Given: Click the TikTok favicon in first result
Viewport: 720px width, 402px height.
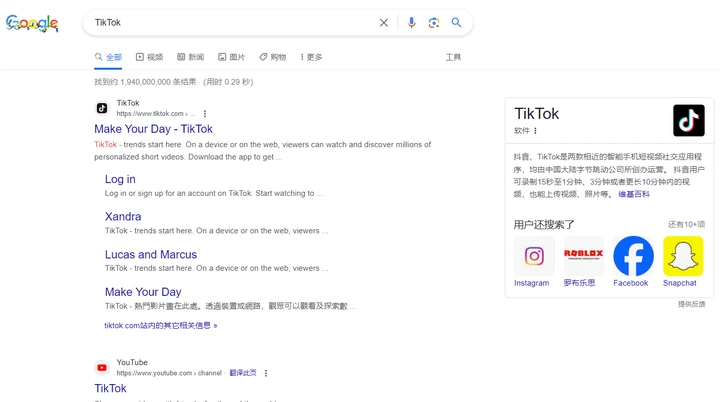Looking at the screenshot, I should (102, 108).
